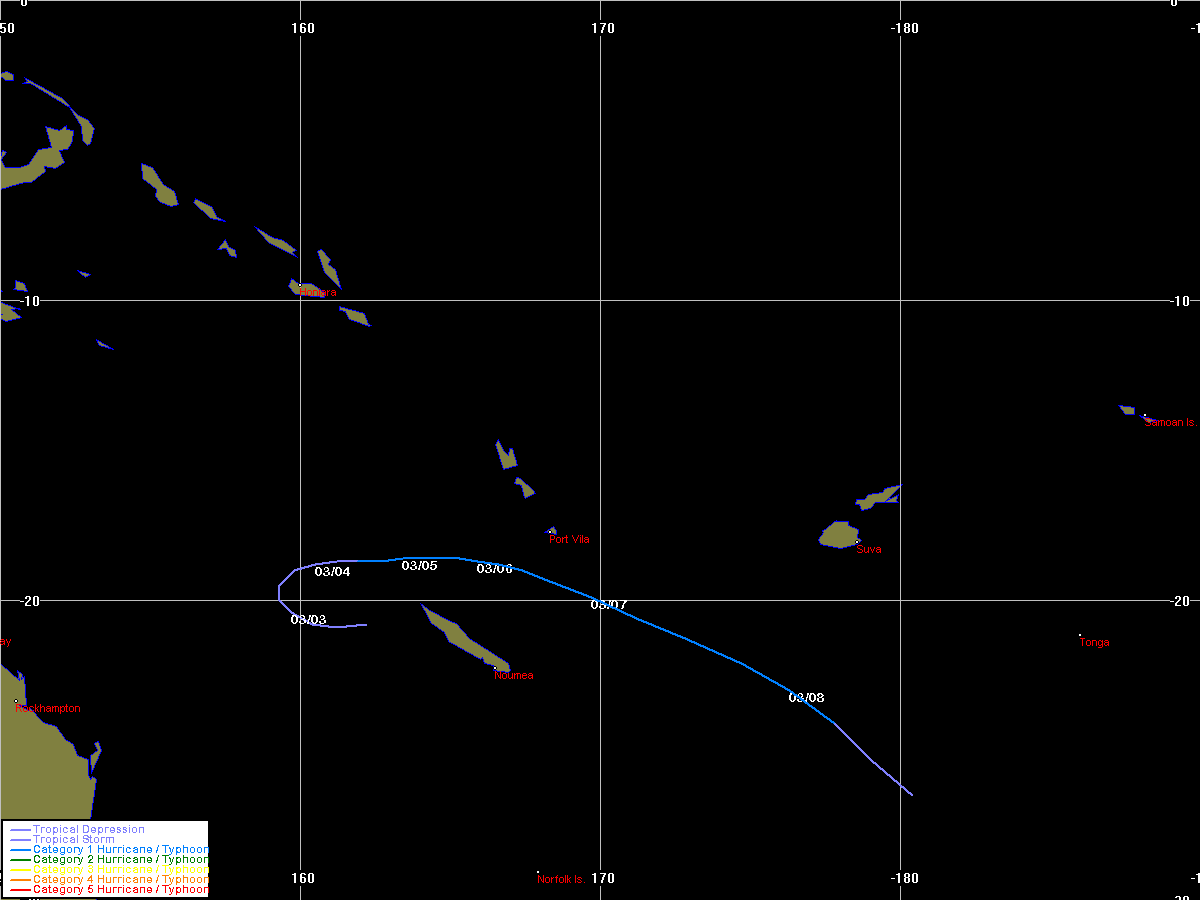Click the 170 longitude label at top
The height and width of the screenshot is (900, 1200).
point(602,28)
